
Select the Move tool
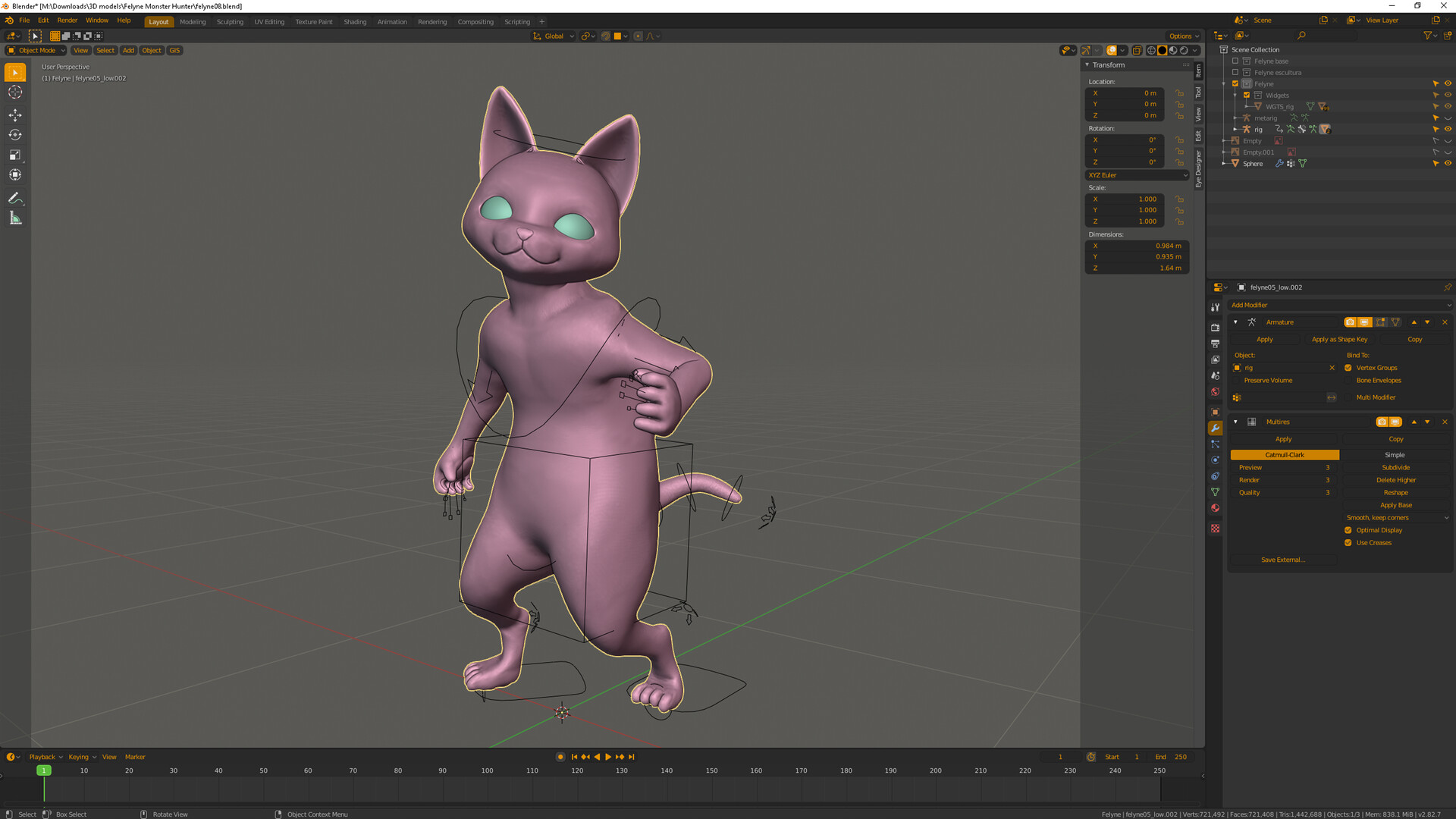coord(15,115)
